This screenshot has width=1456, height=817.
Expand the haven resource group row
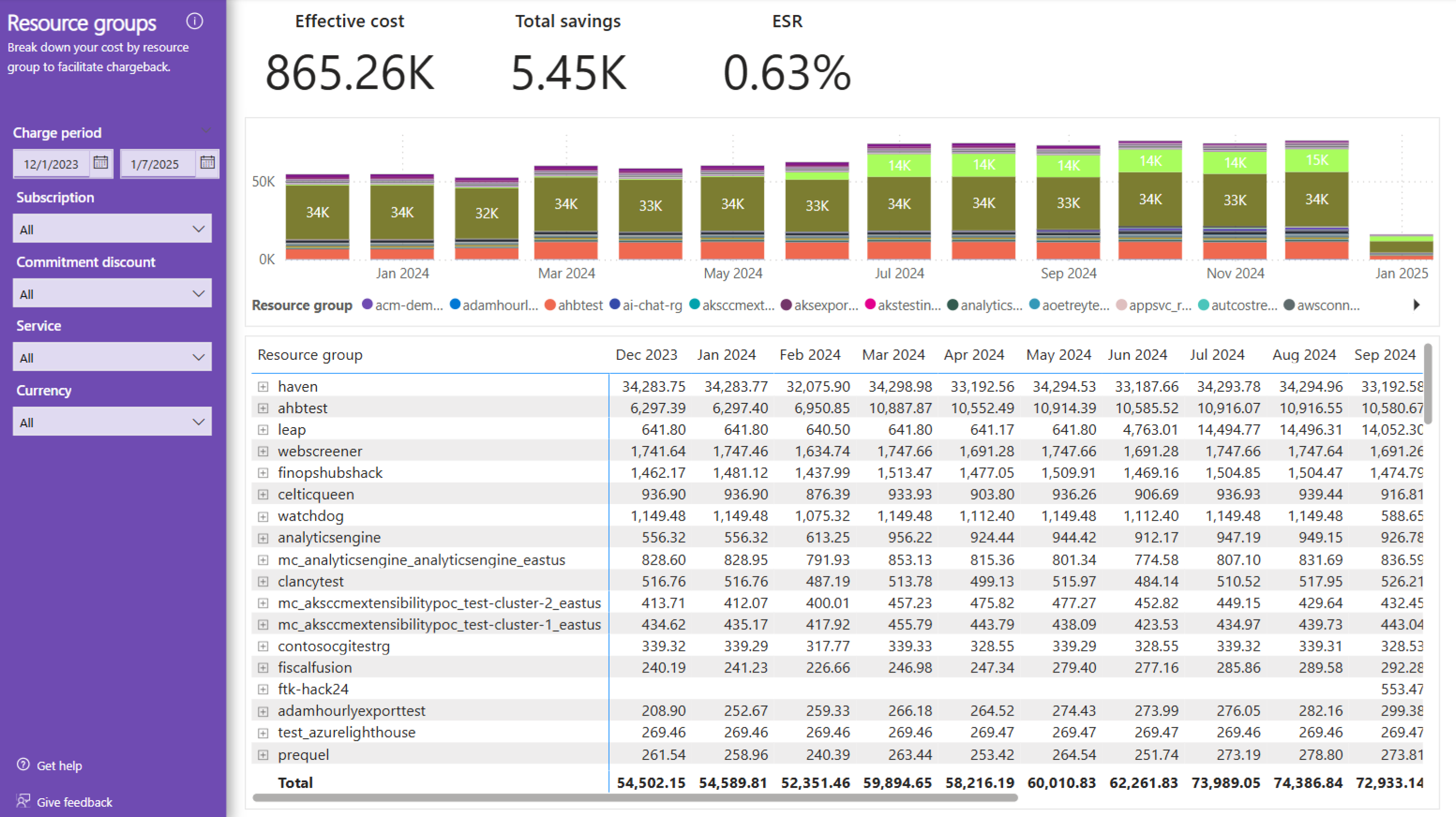[263, 387]
